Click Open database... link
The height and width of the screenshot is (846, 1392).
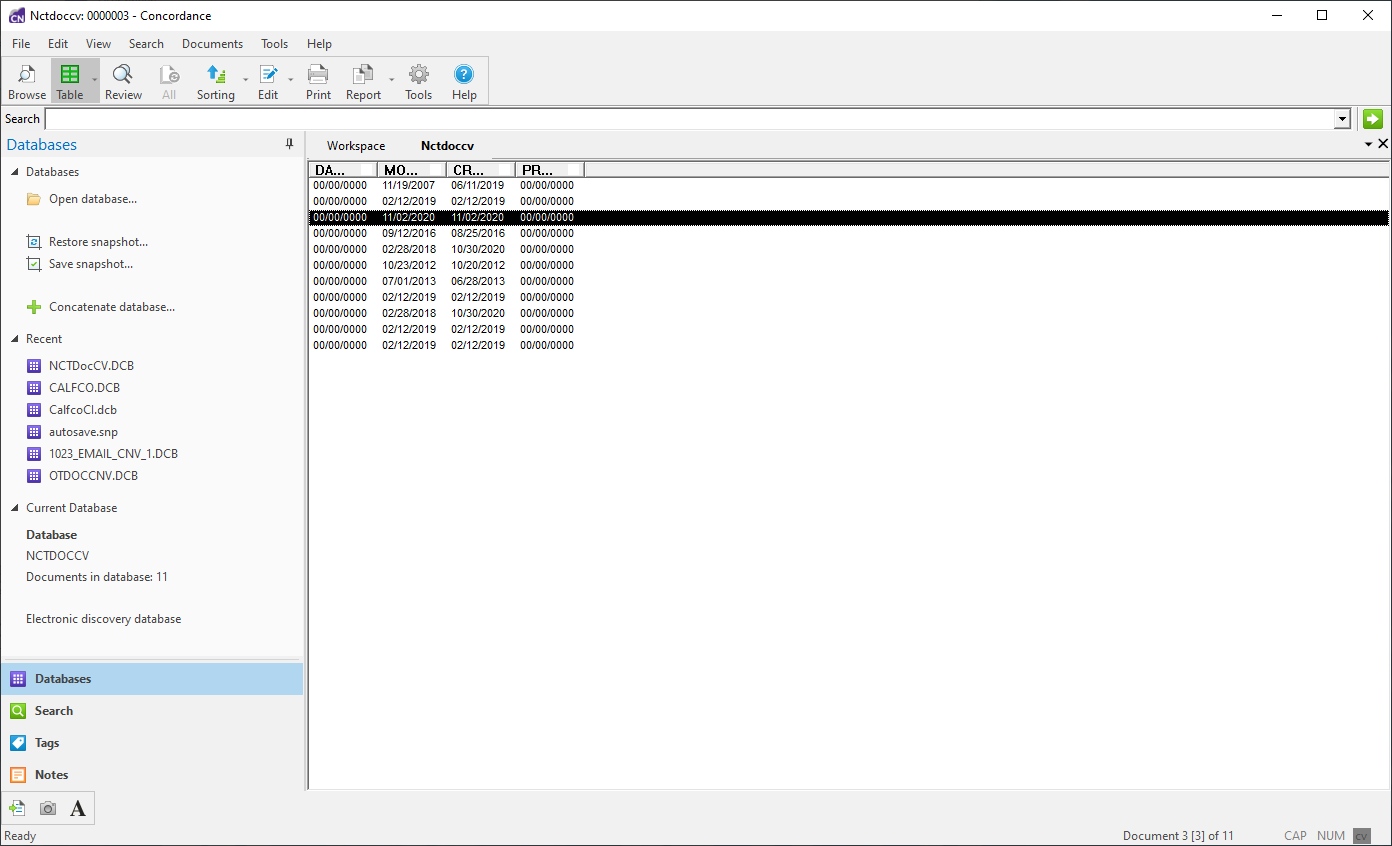[93, 199]
